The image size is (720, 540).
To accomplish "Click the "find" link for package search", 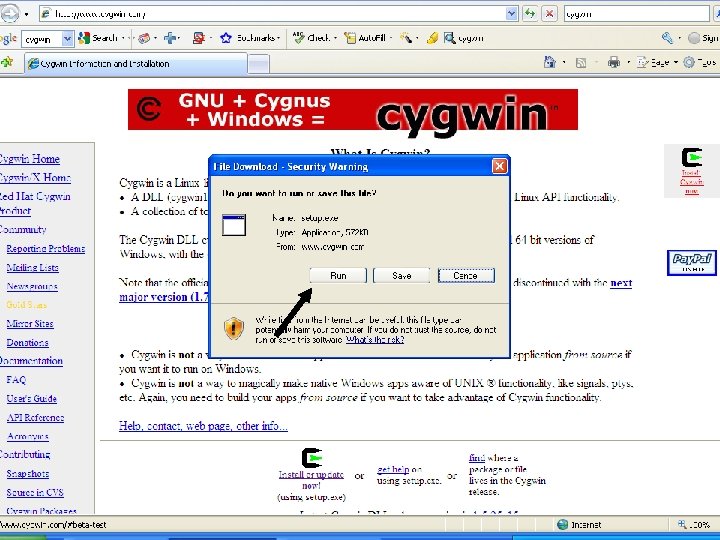I will tap(477, 458).
